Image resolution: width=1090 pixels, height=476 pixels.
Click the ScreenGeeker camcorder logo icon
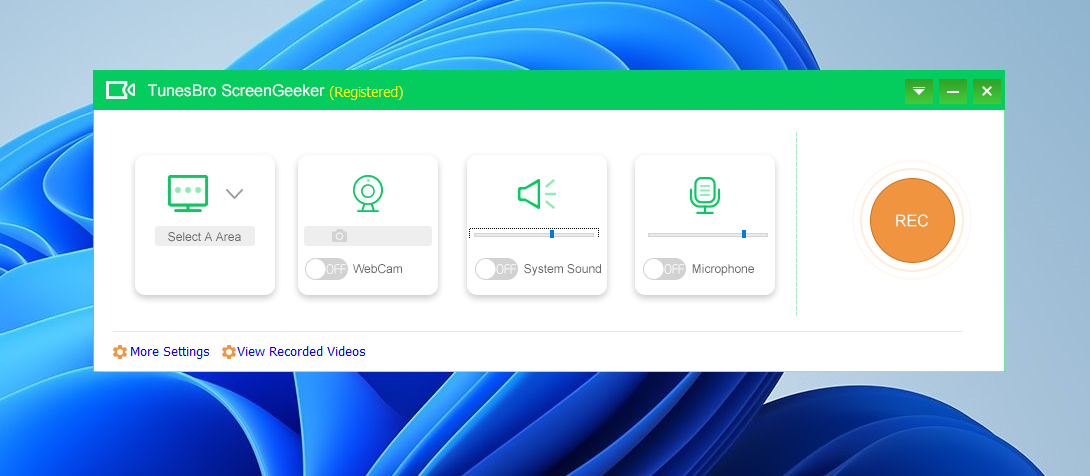pos(120,90)
